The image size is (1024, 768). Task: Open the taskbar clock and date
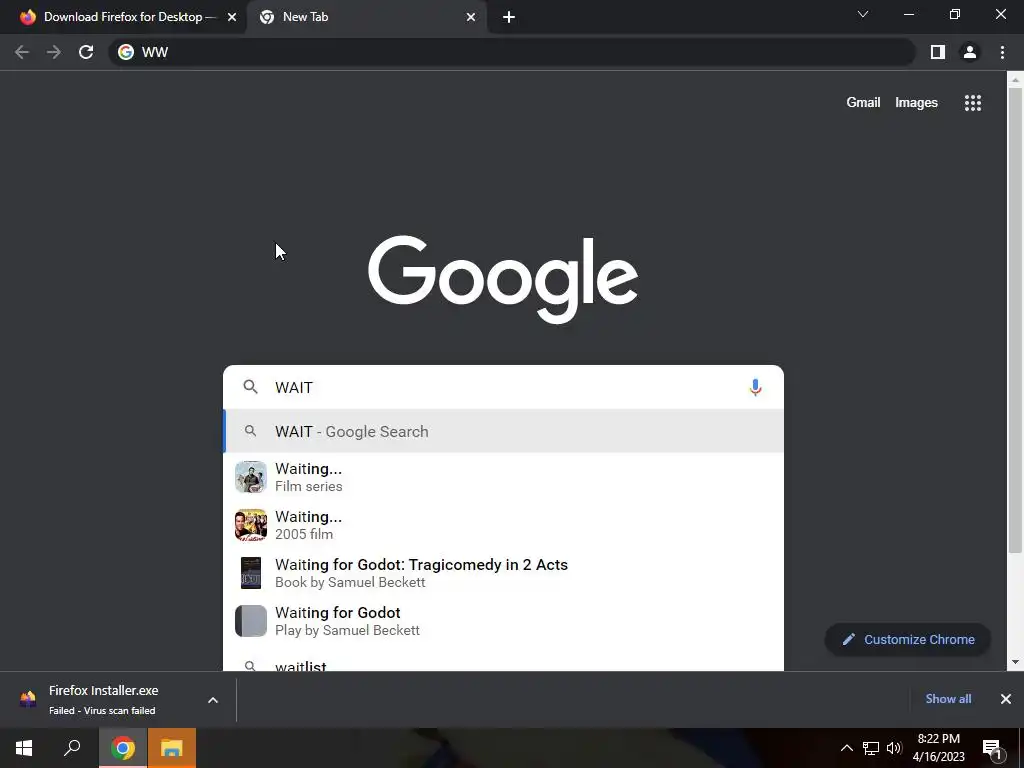(938, 748)
